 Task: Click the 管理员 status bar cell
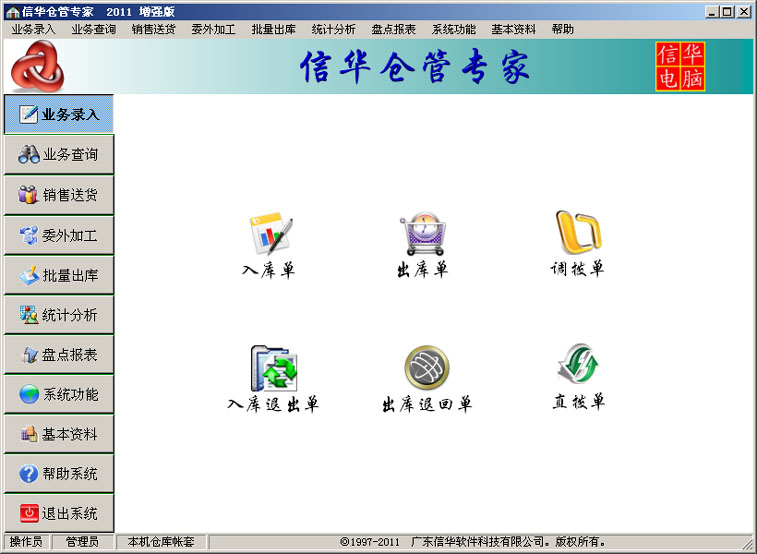coord(83,541)
